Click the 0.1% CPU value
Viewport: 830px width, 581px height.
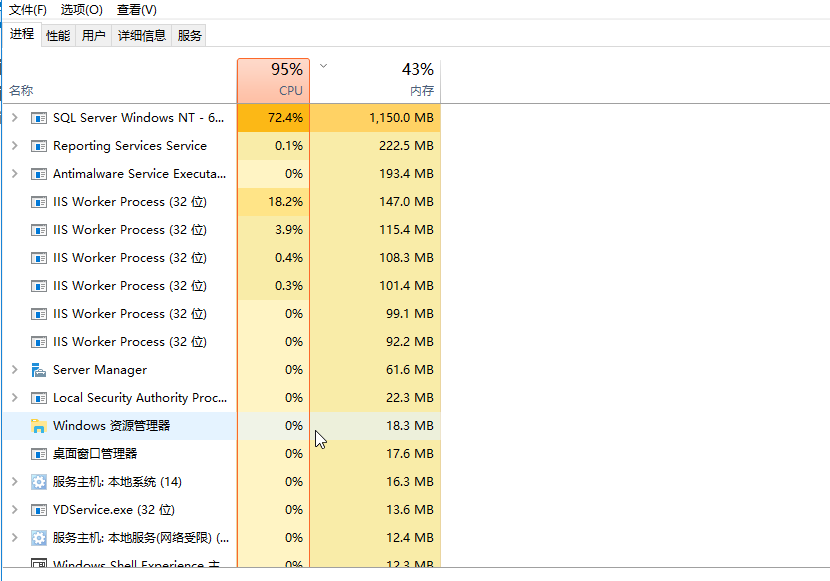289,146
